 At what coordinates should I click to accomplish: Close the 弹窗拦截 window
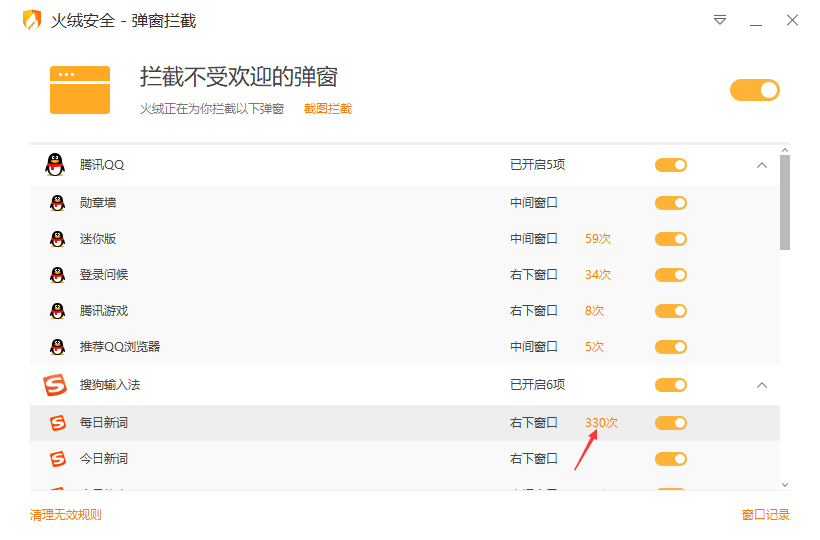tap(792, 20)
